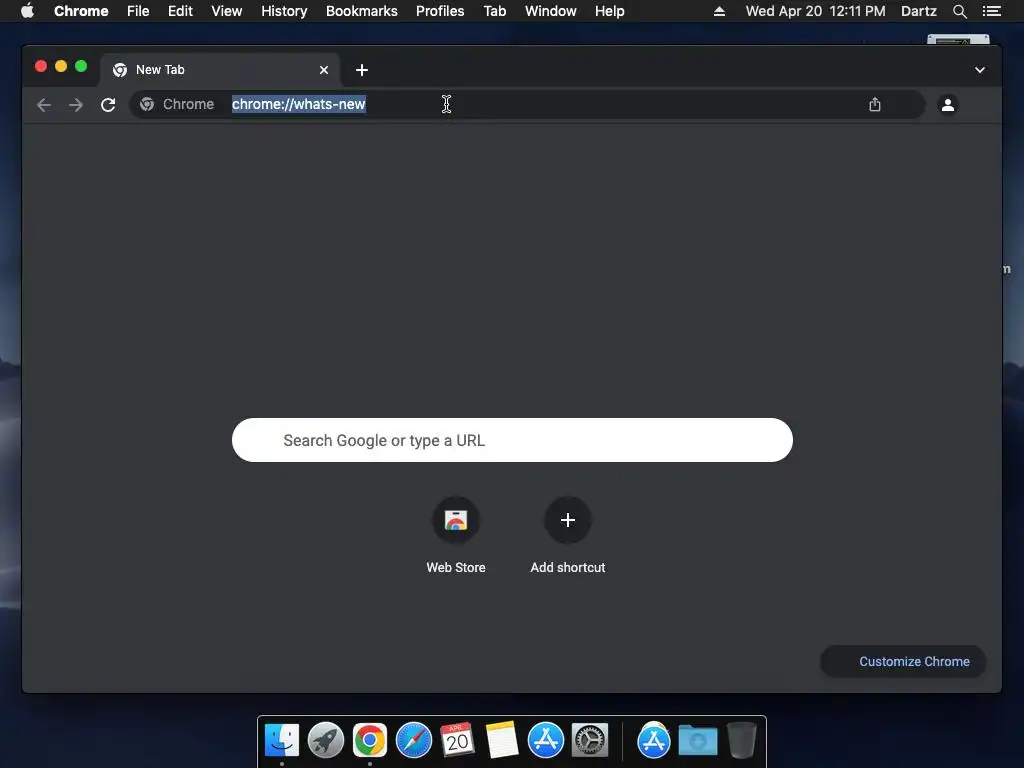The width and height of the screenshot is (1024, 768).
Task: Open the Web Store shortcut
Action: click(456, 520)
